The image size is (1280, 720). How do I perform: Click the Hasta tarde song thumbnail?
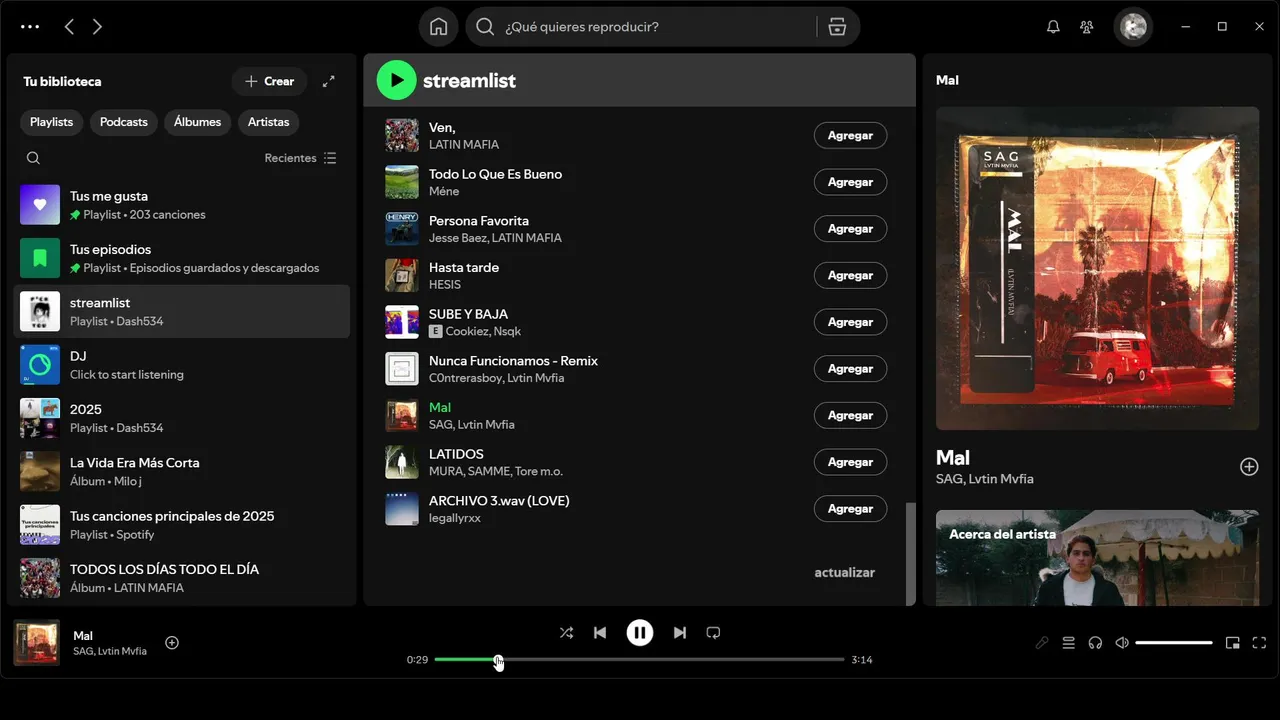point(402,275)
